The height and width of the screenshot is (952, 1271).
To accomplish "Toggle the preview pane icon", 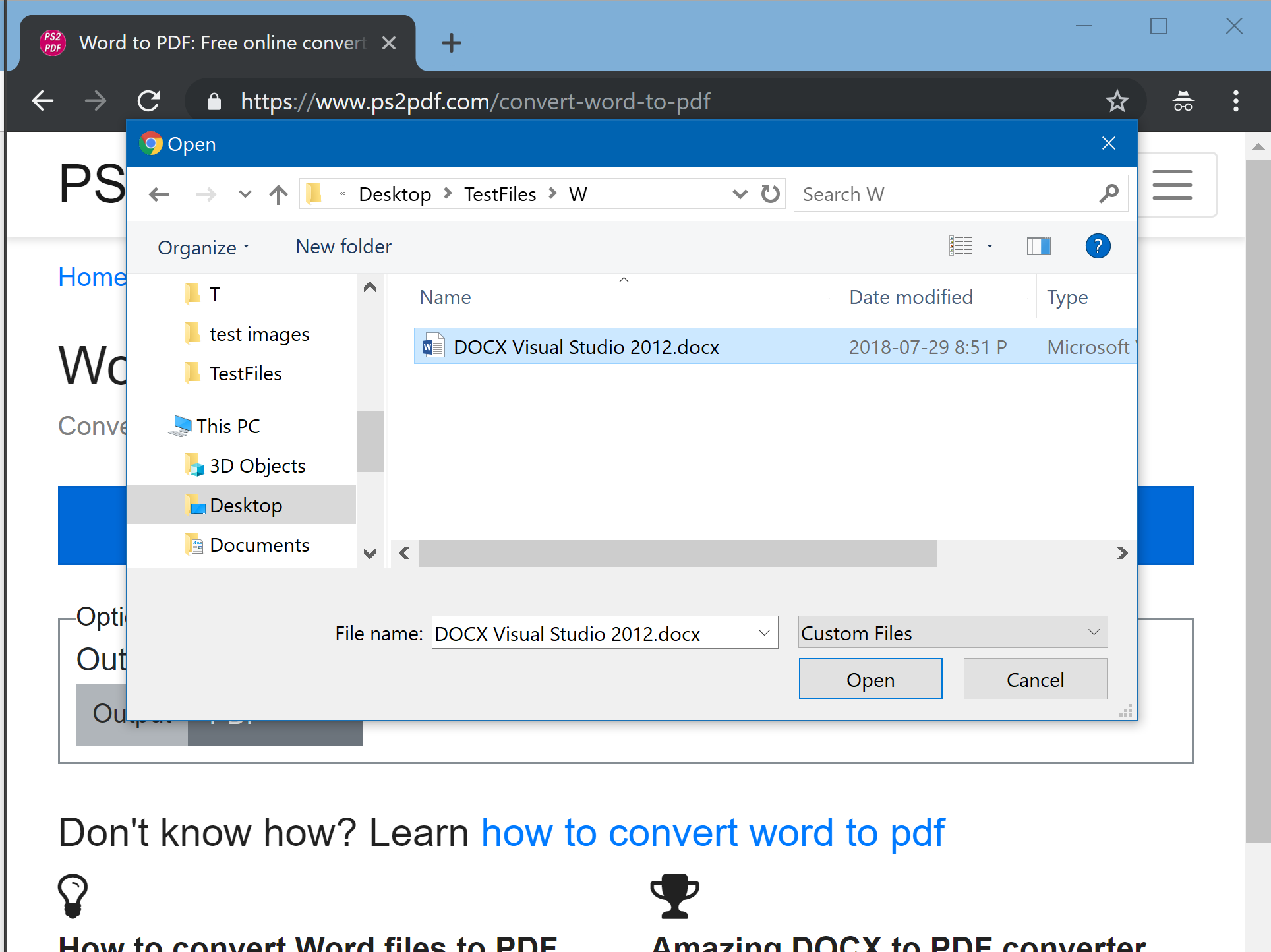I will 1039,246.
